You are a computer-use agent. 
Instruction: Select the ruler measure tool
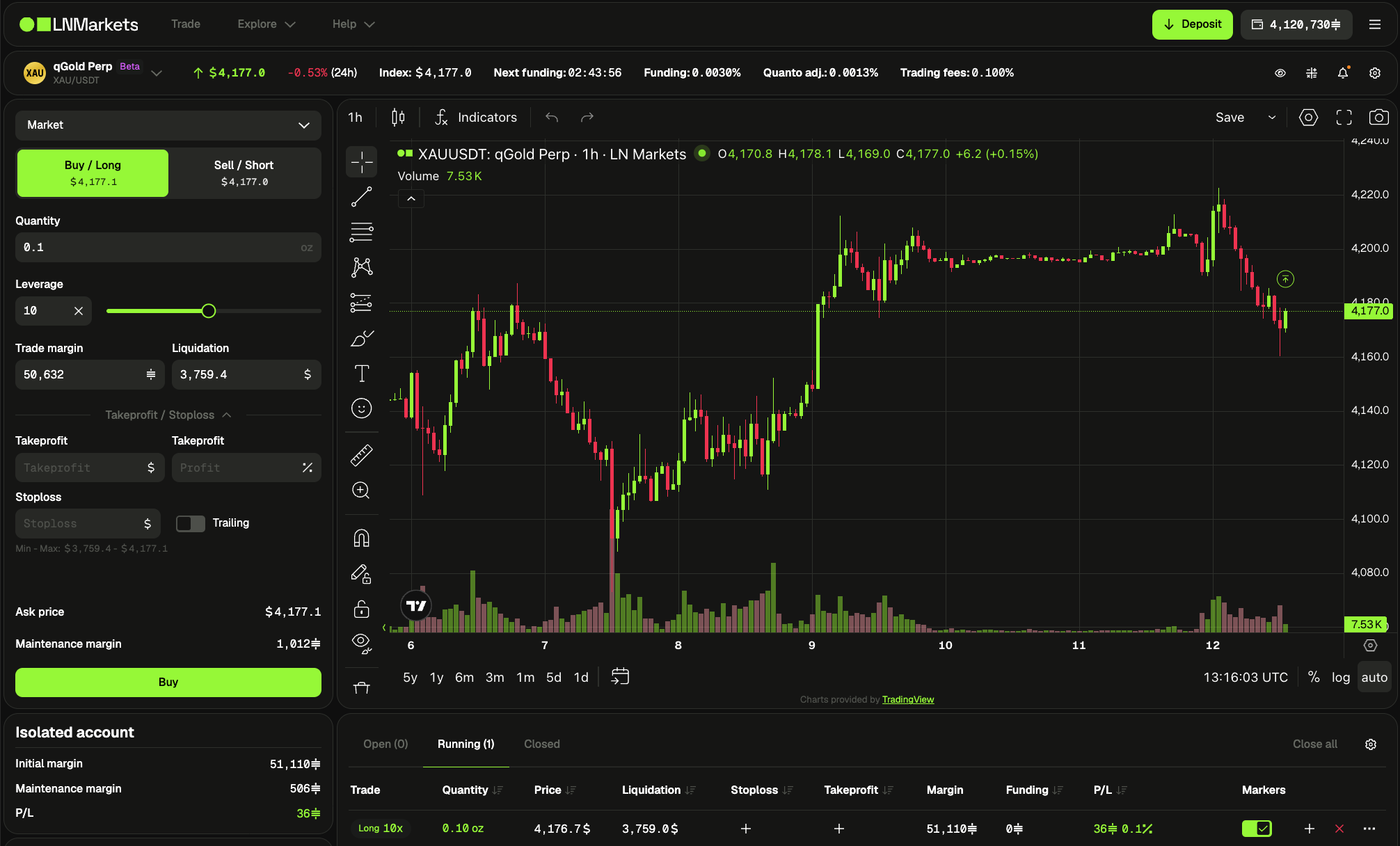click(361, 455)
